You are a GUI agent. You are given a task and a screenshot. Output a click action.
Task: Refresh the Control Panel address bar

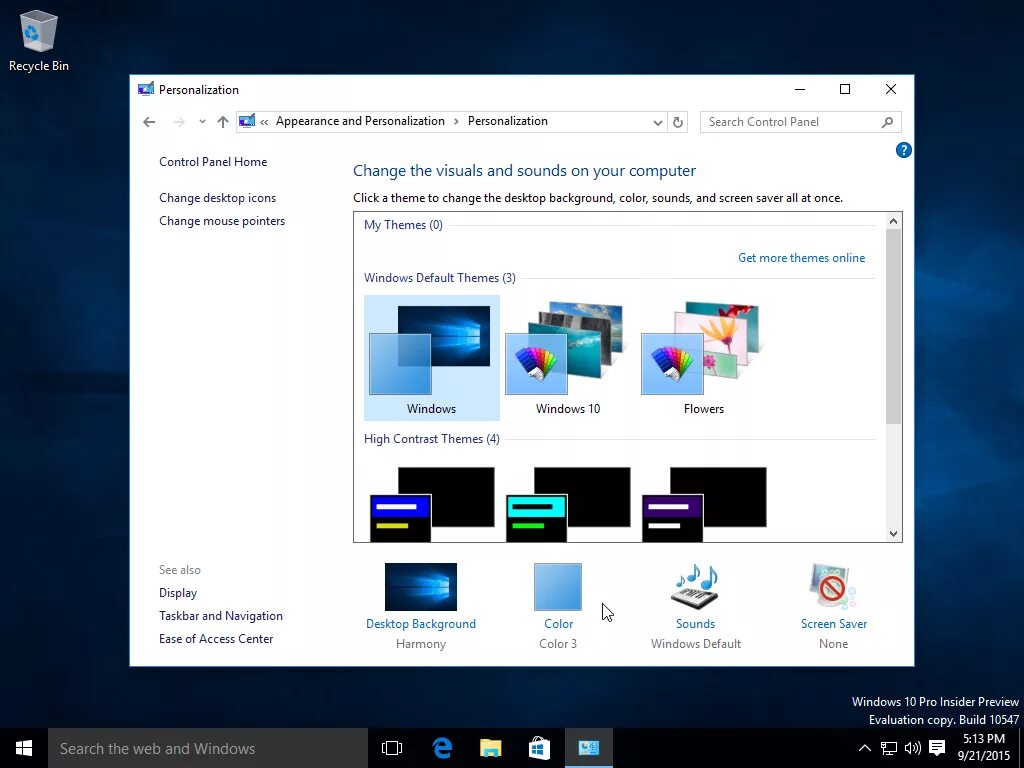[x=678, y=122]
